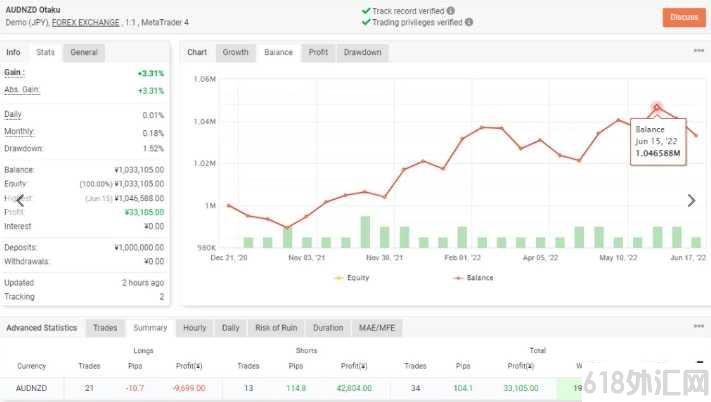Open the General tab in Info panel
Viewport: 711px width, 402px height.
pyautogui.click(x=84, y=53)
